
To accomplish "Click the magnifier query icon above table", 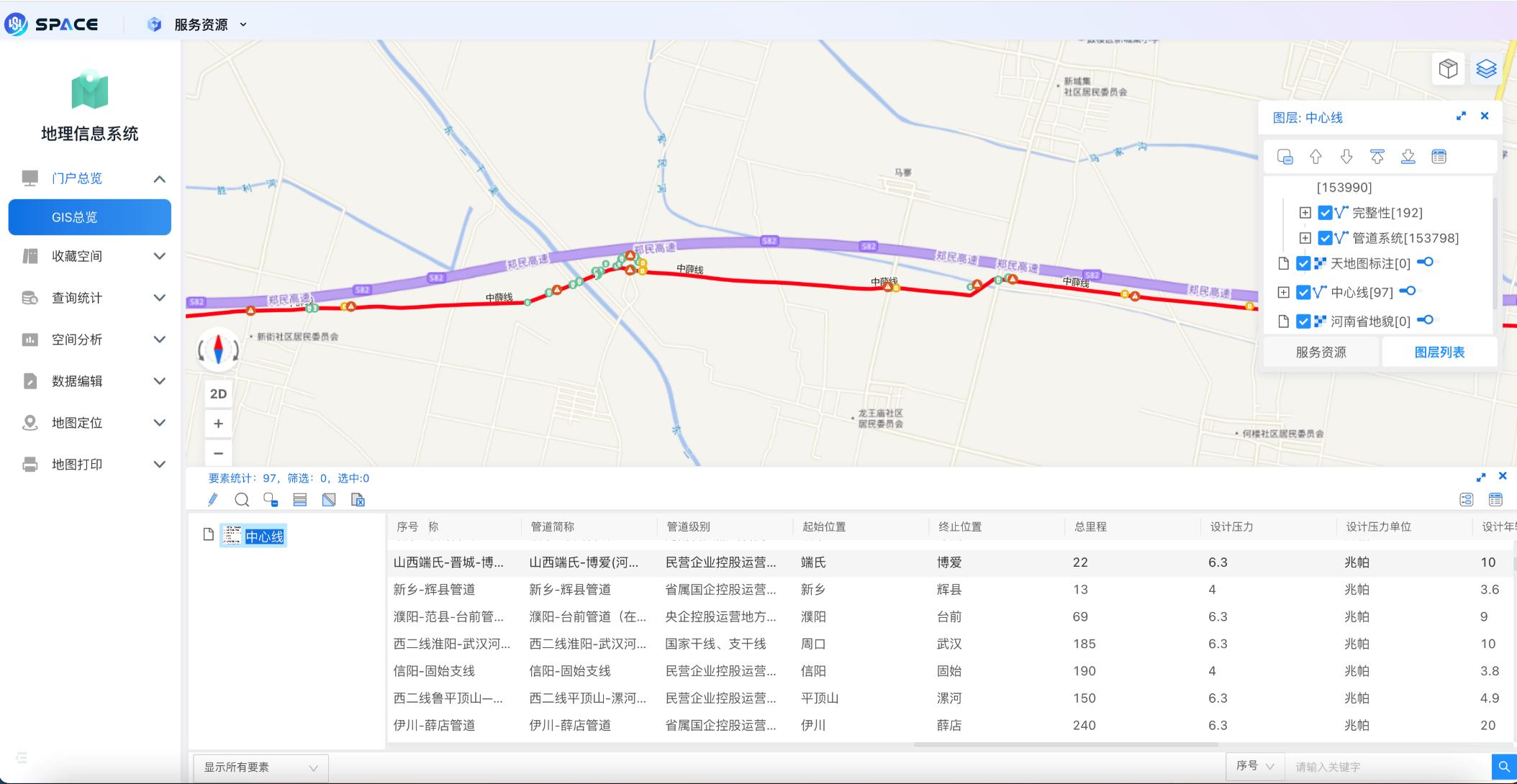I will pos(242,499).
